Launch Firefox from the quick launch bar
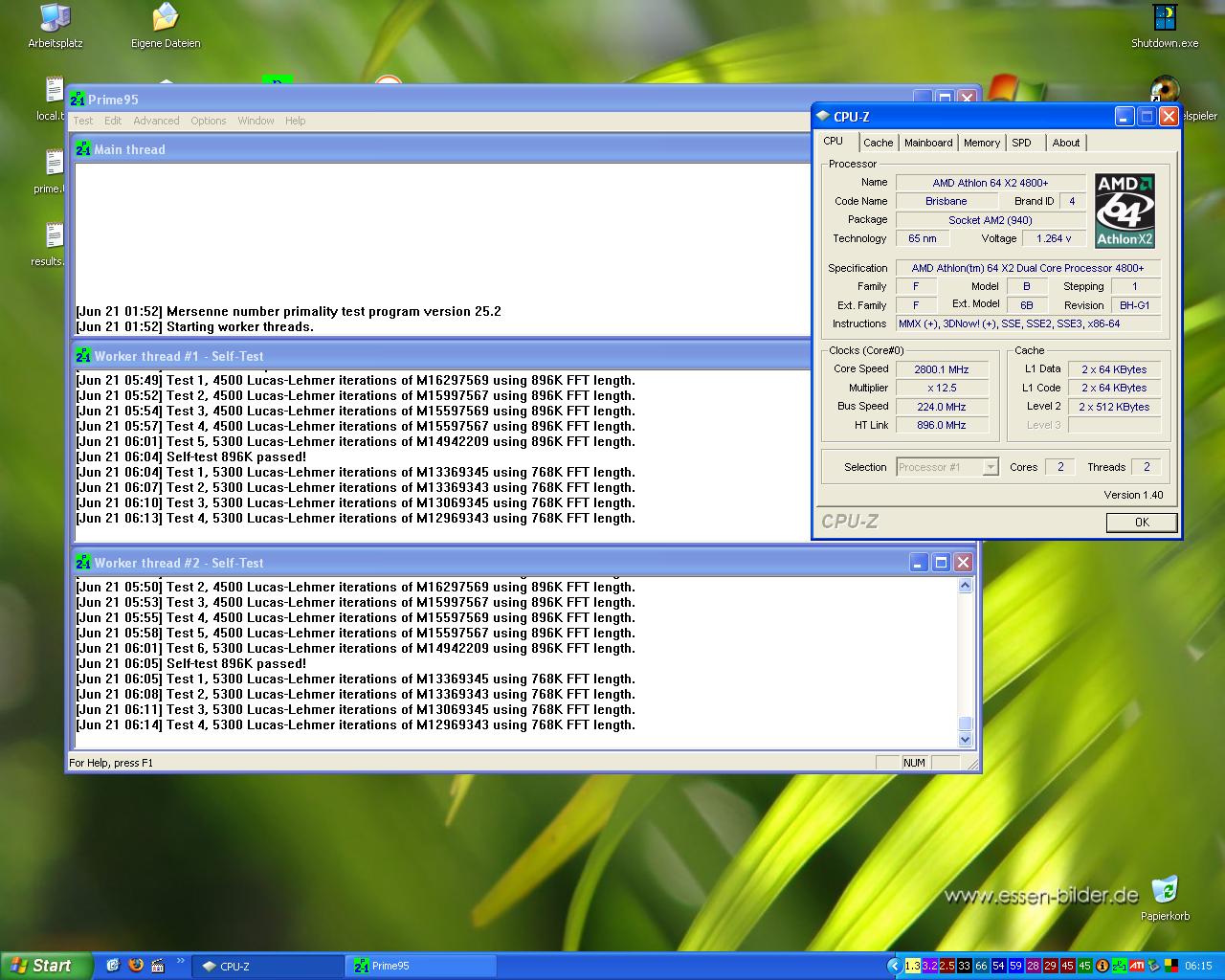1225x980 pixels. (x=135, y=966)
